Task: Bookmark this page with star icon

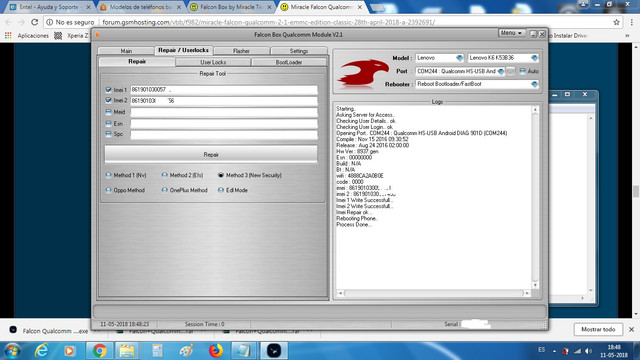Action: (x=616, y=22)
